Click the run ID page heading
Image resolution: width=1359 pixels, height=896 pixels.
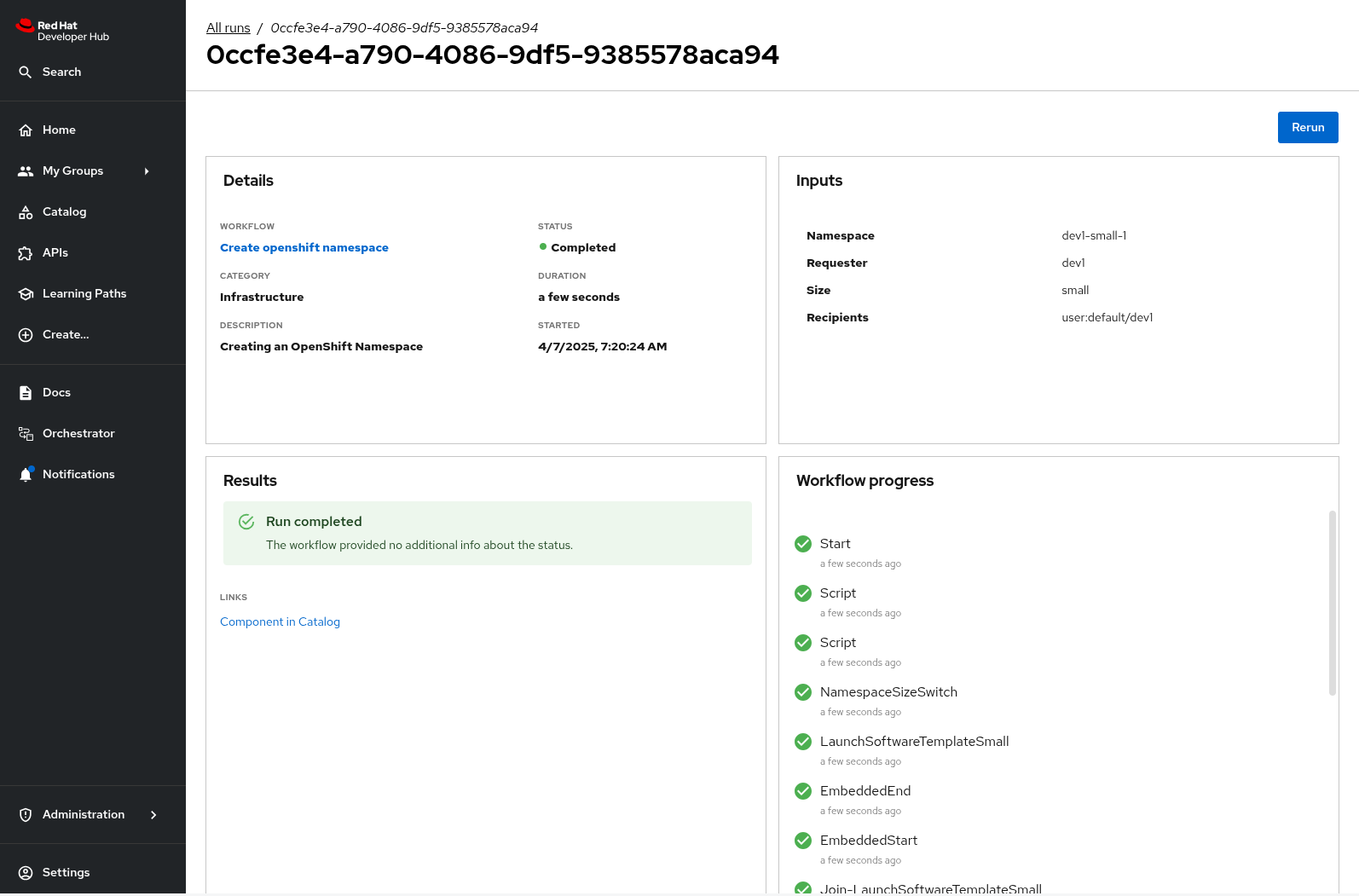[x=493, y=55]
